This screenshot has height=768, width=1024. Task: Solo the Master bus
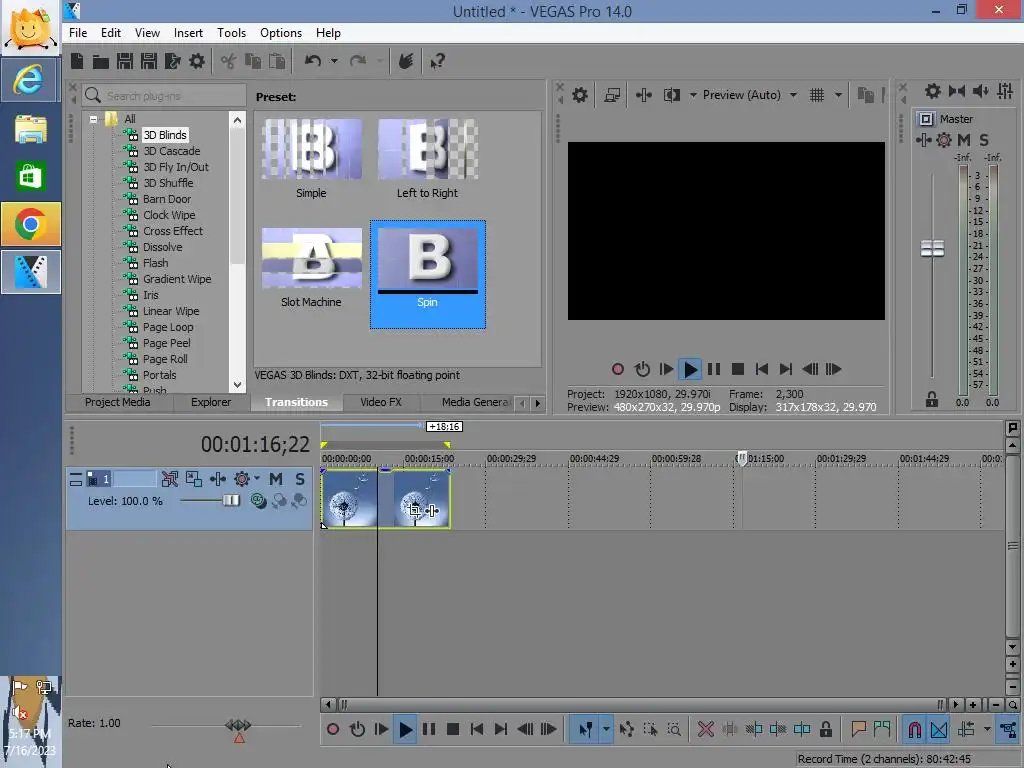click(x=984, y=140)
